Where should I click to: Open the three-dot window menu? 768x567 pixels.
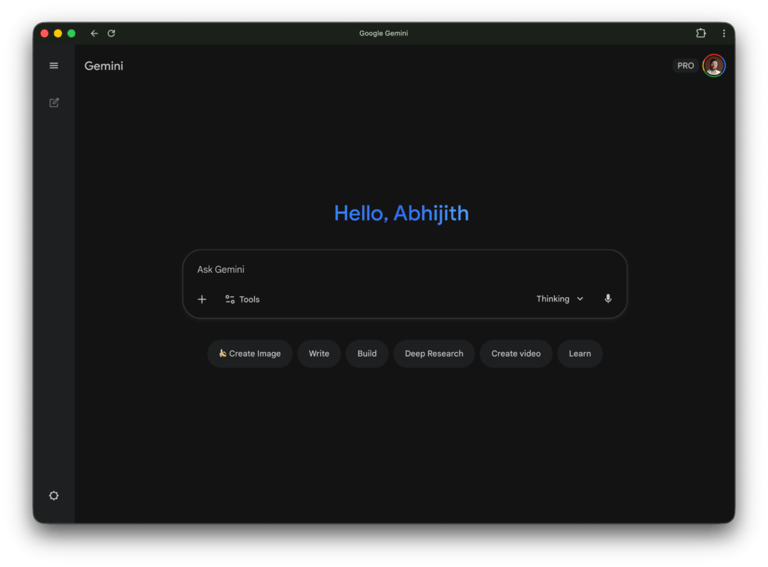pos(724,33)
